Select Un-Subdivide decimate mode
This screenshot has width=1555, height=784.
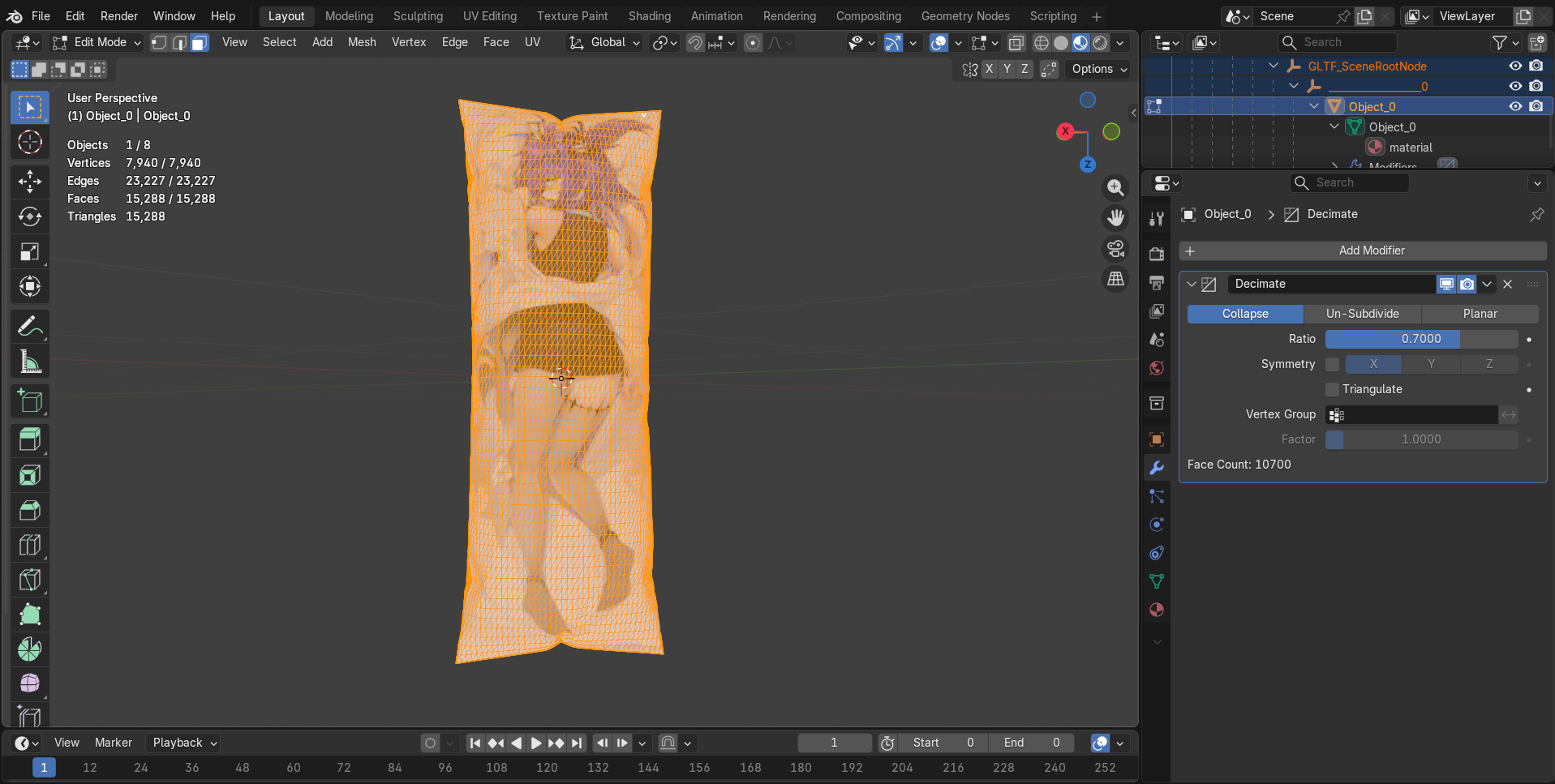coord(1363,314)
